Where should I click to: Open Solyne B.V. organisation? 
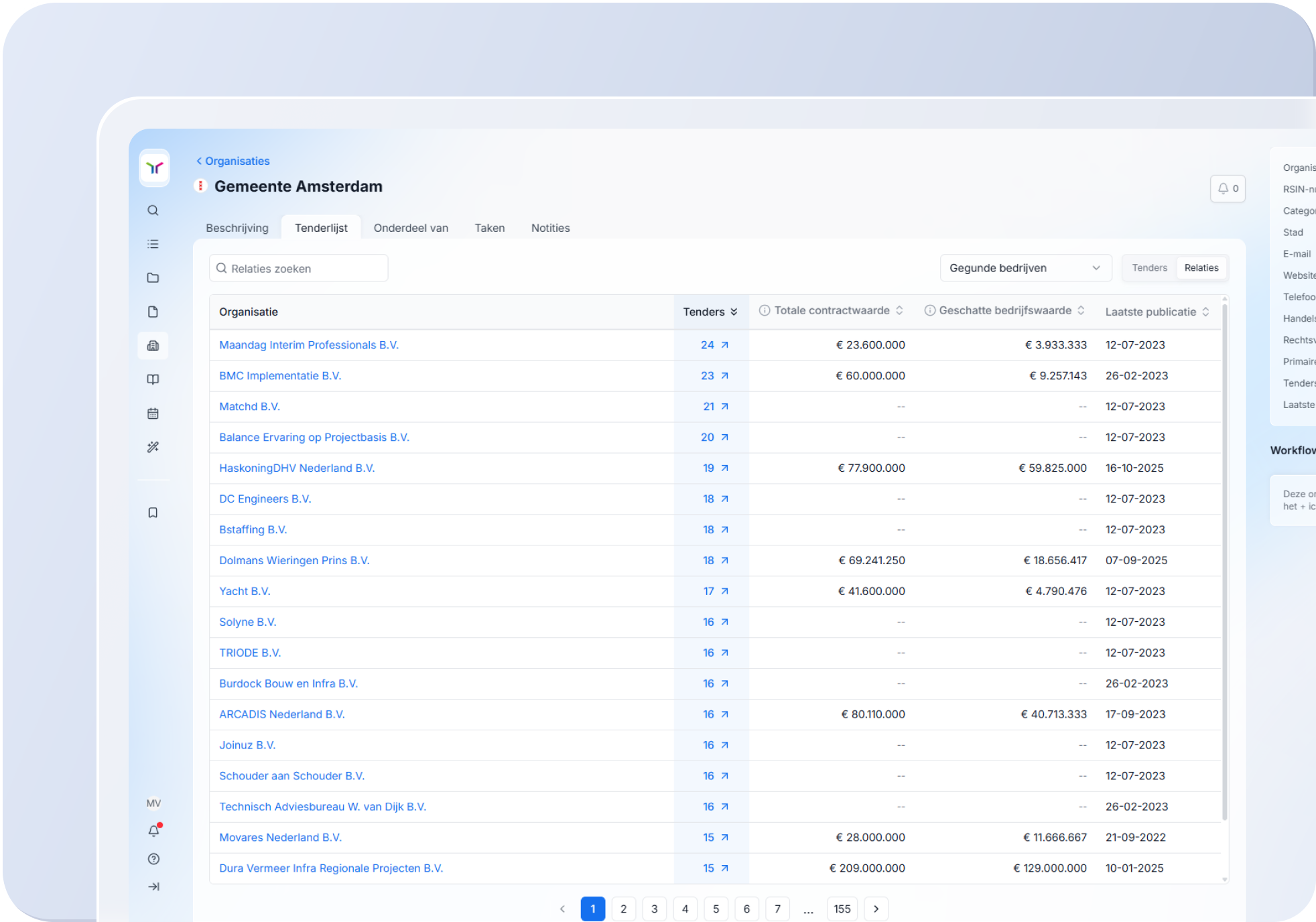[248, 622]
